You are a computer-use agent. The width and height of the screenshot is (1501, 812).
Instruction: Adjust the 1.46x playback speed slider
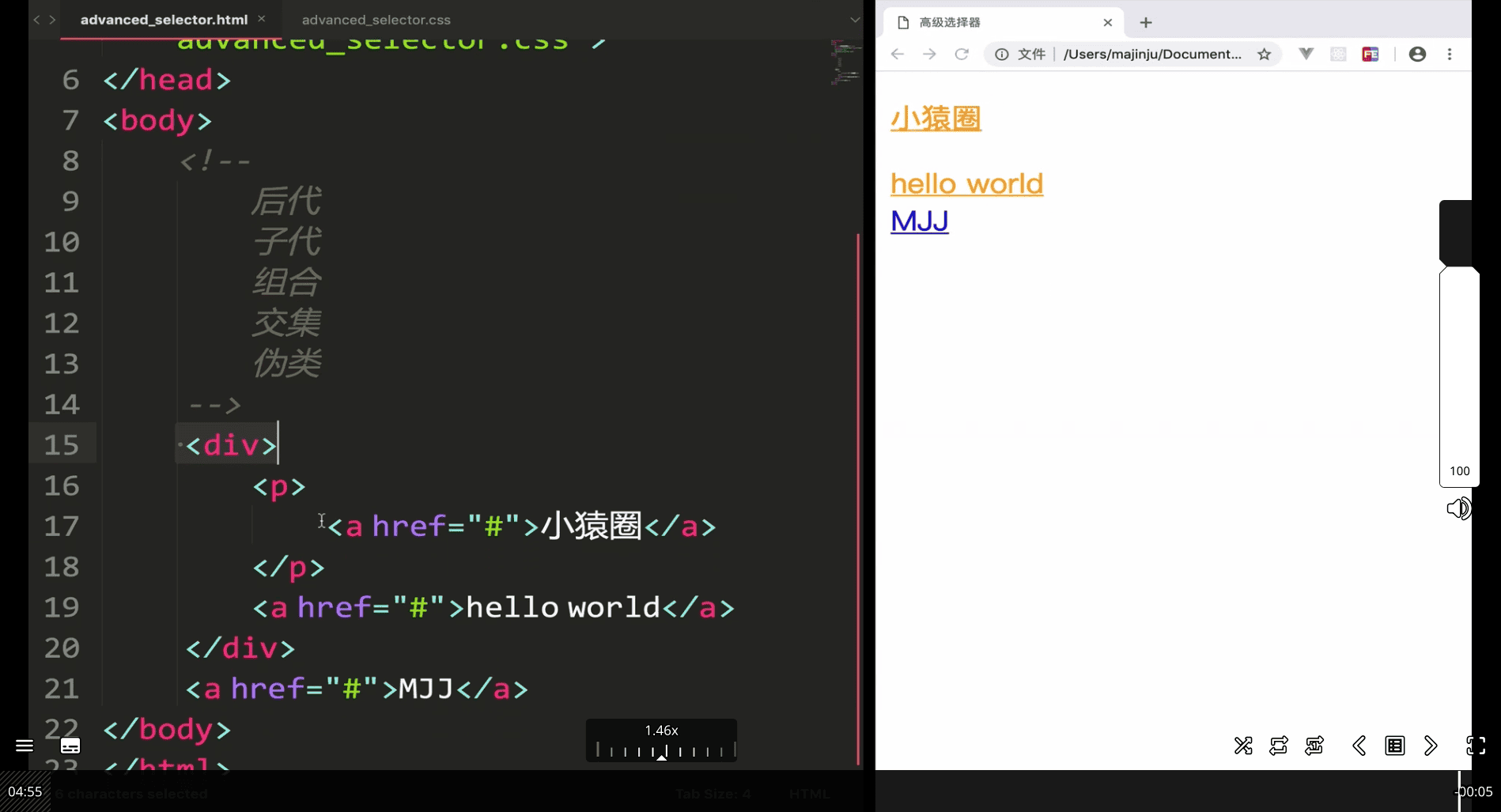click(x=661, y=750)
